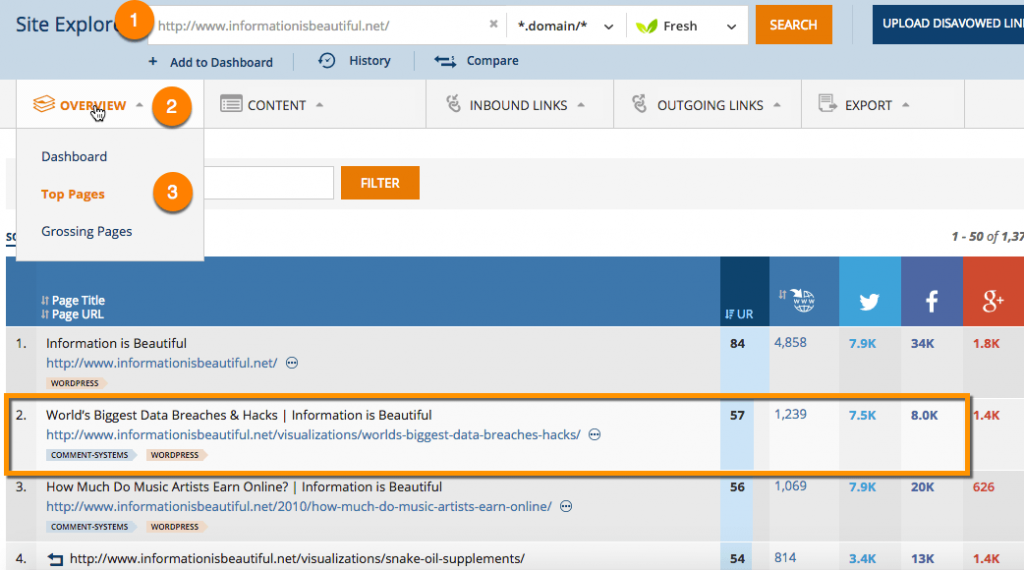1024x570 pixels.
Task: Click the Twitter column header icon
Action: click(x=869, y=302)
